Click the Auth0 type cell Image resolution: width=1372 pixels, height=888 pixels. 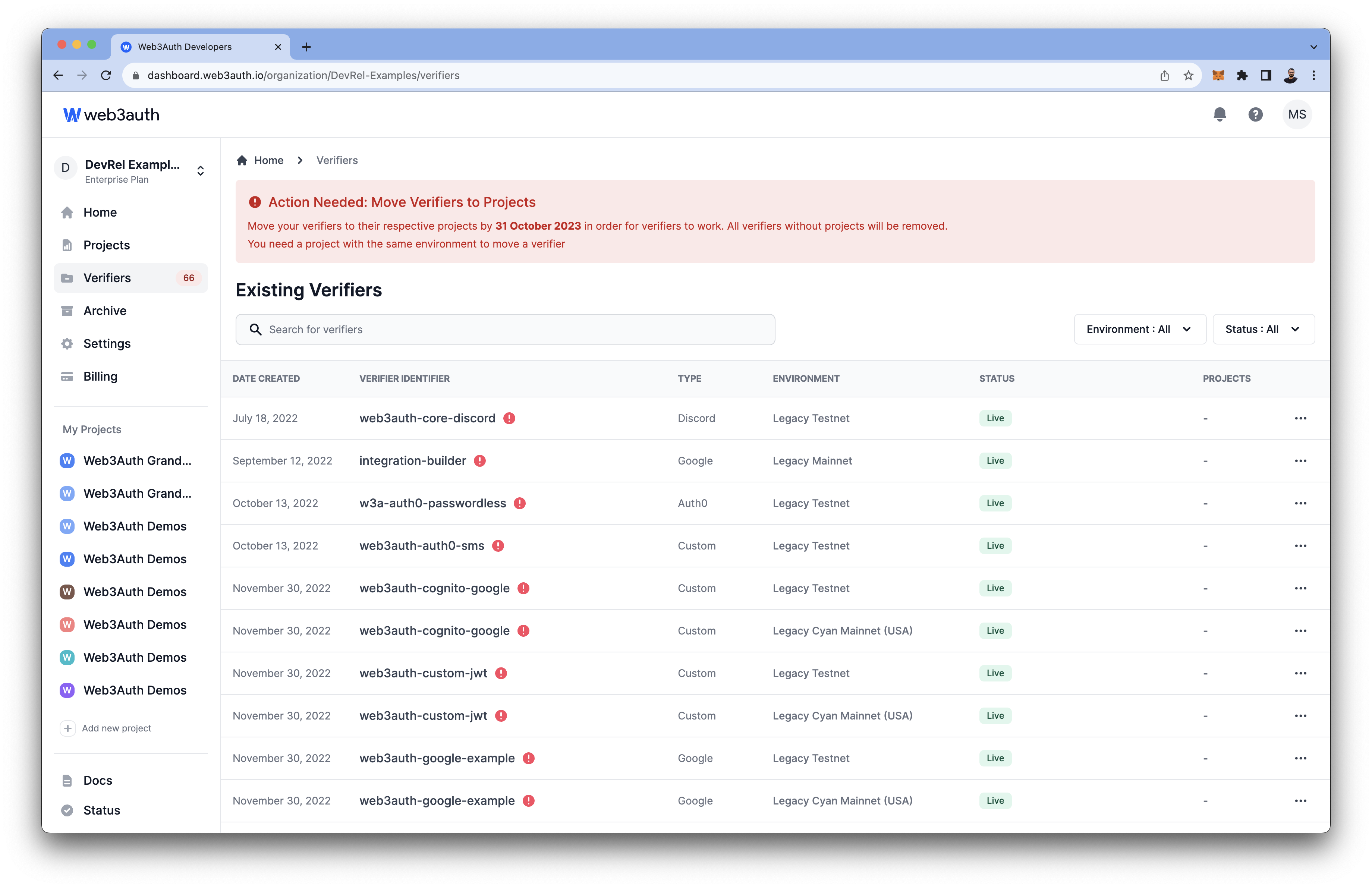[x=692, y=503]
